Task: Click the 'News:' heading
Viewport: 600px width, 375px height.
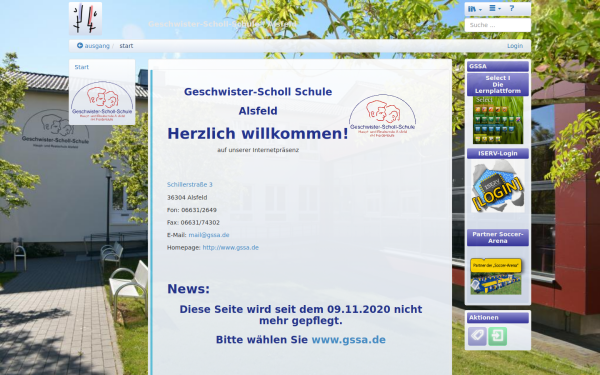Action: click(x=189, y=289)
